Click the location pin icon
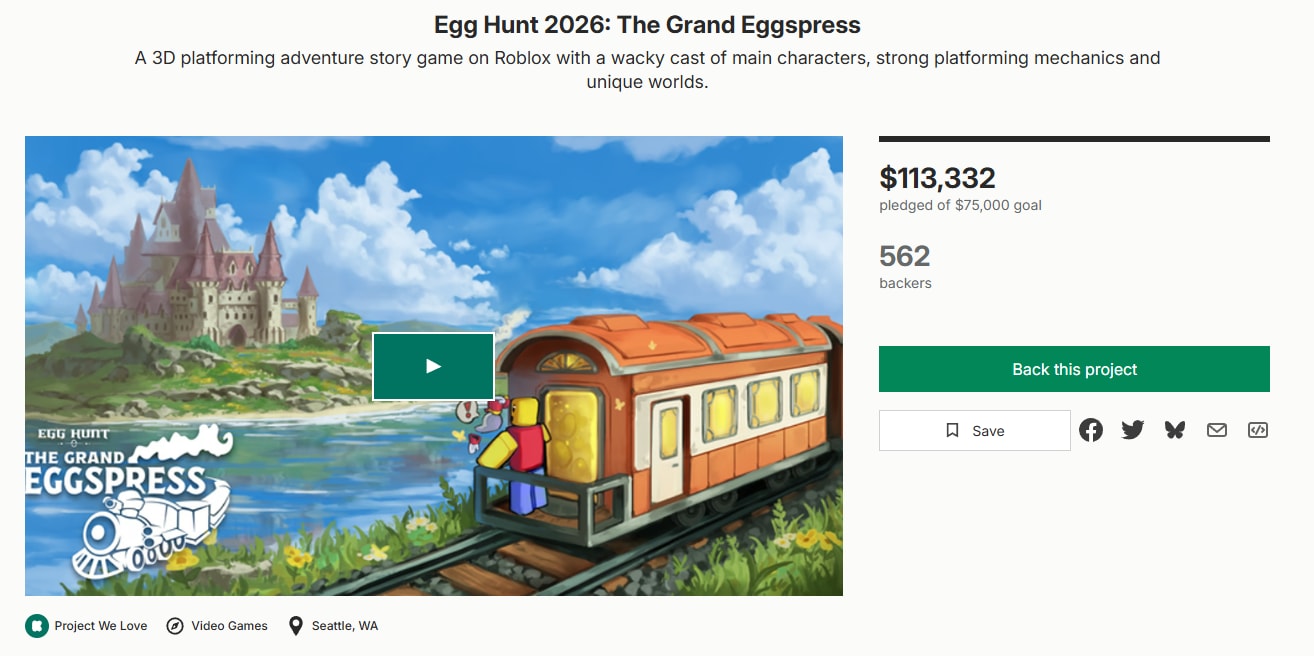 296,626
